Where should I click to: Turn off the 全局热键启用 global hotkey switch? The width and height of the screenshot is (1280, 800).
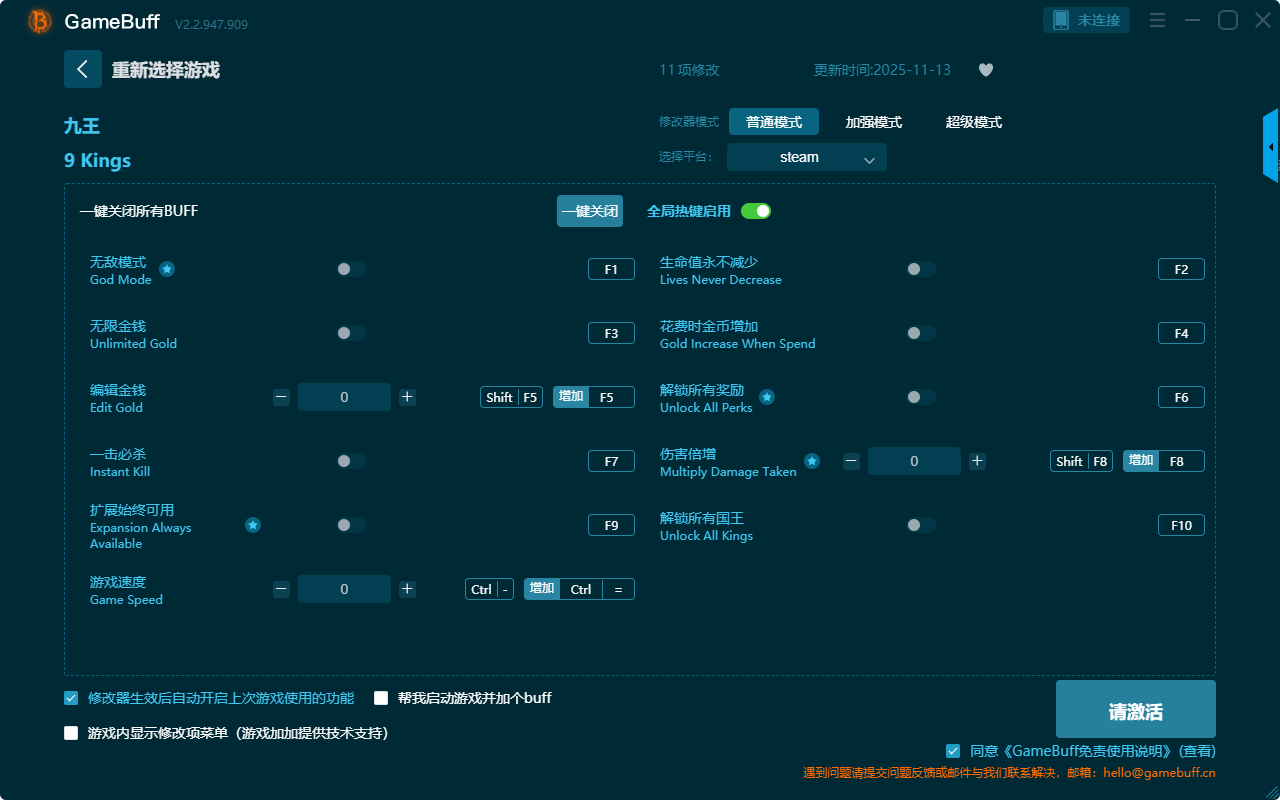(756, 211)
